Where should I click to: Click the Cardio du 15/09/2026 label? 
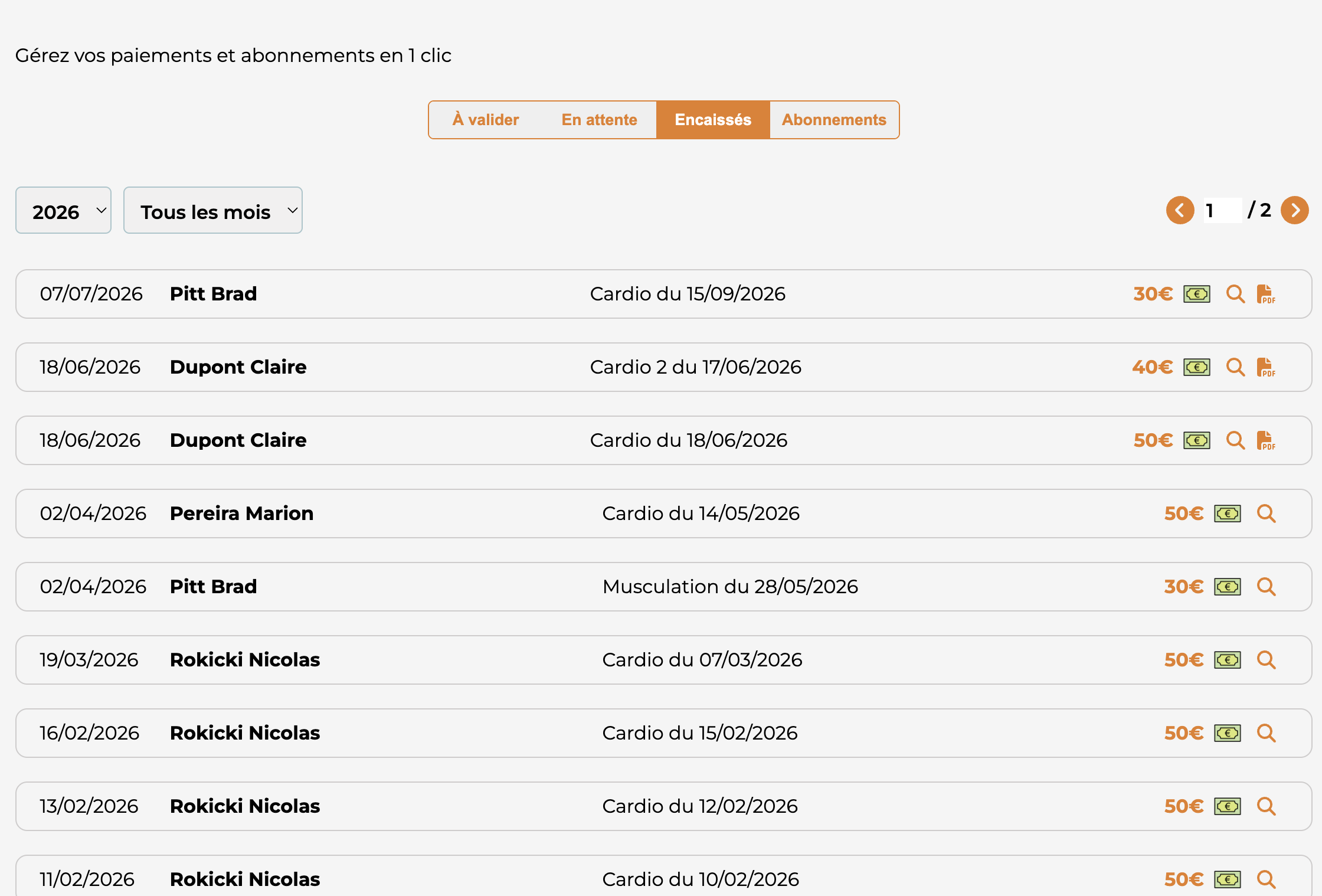[x=688, y=294]
